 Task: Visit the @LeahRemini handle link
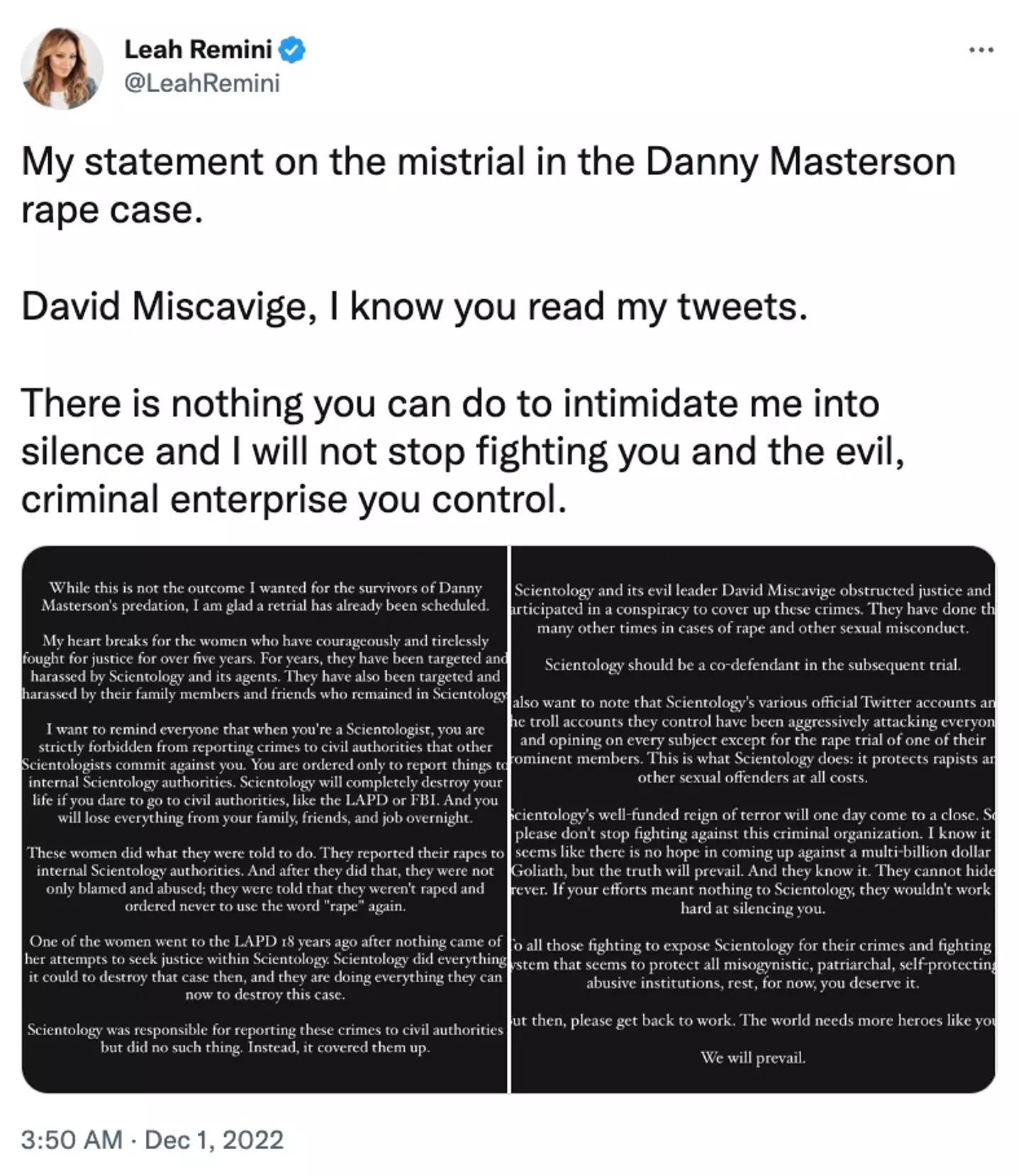click(202, 83)
